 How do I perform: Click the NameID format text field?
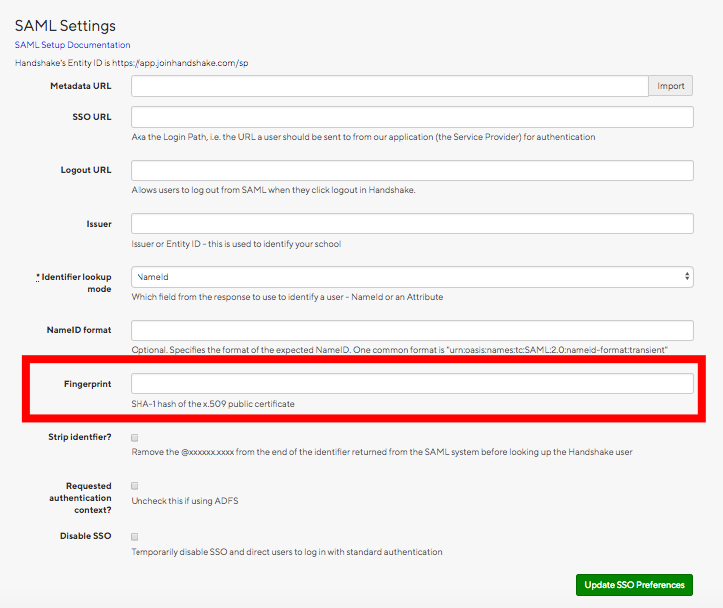412,330
